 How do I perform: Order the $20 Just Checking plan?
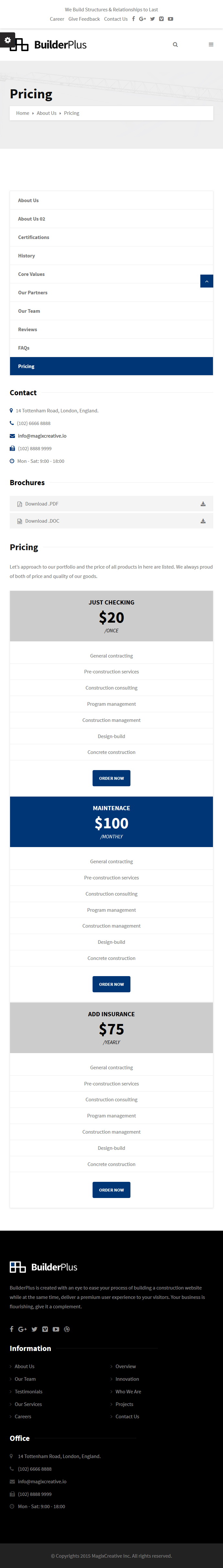pos(111,778)
